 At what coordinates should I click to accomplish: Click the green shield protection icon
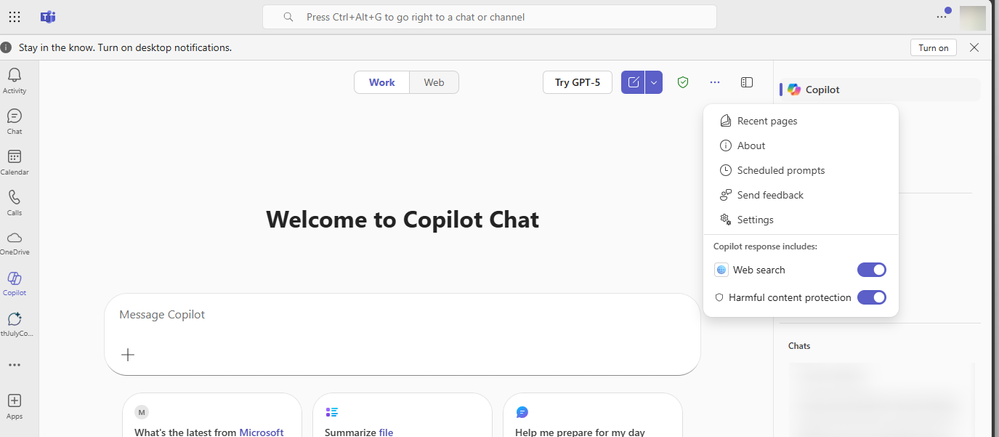[x=683, y=82]
